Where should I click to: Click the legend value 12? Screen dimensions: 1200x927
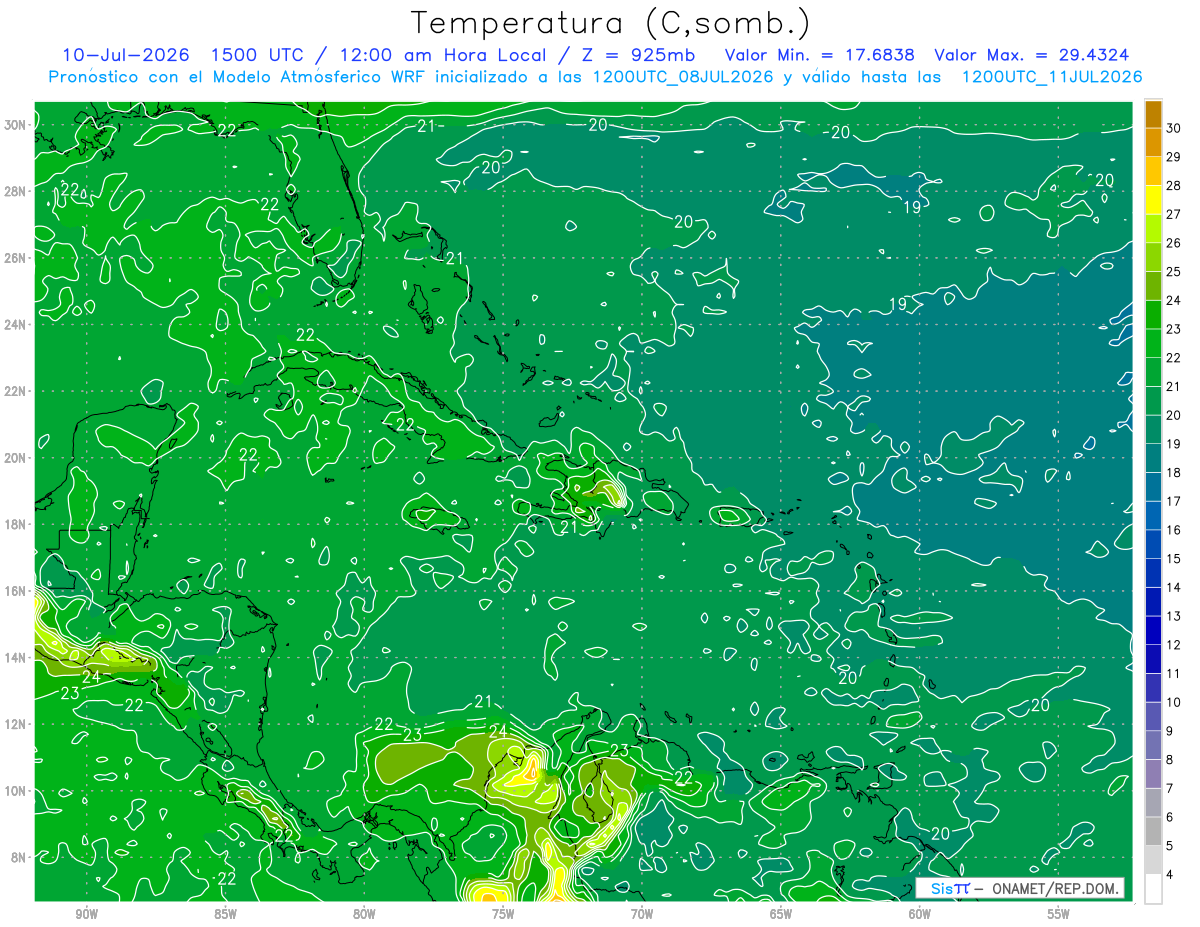click(x=1173, y=644)
